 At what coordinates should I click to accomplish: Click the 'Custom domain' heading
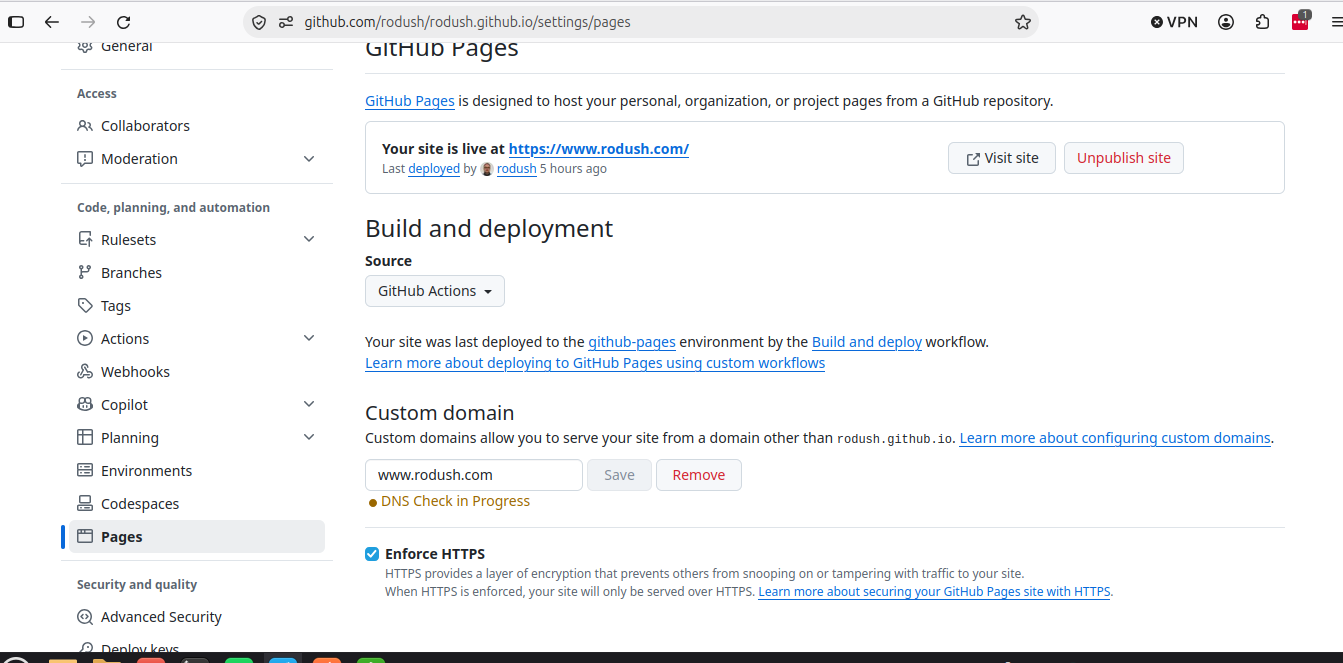pos(440,413)
